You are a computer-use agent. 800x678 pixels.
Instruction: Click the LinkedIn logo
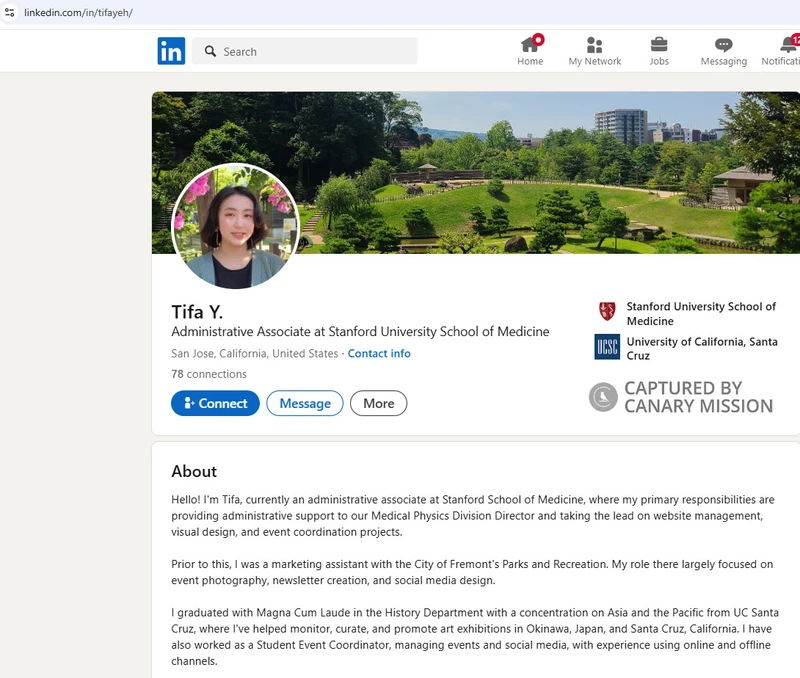click(x=171, y=51)
